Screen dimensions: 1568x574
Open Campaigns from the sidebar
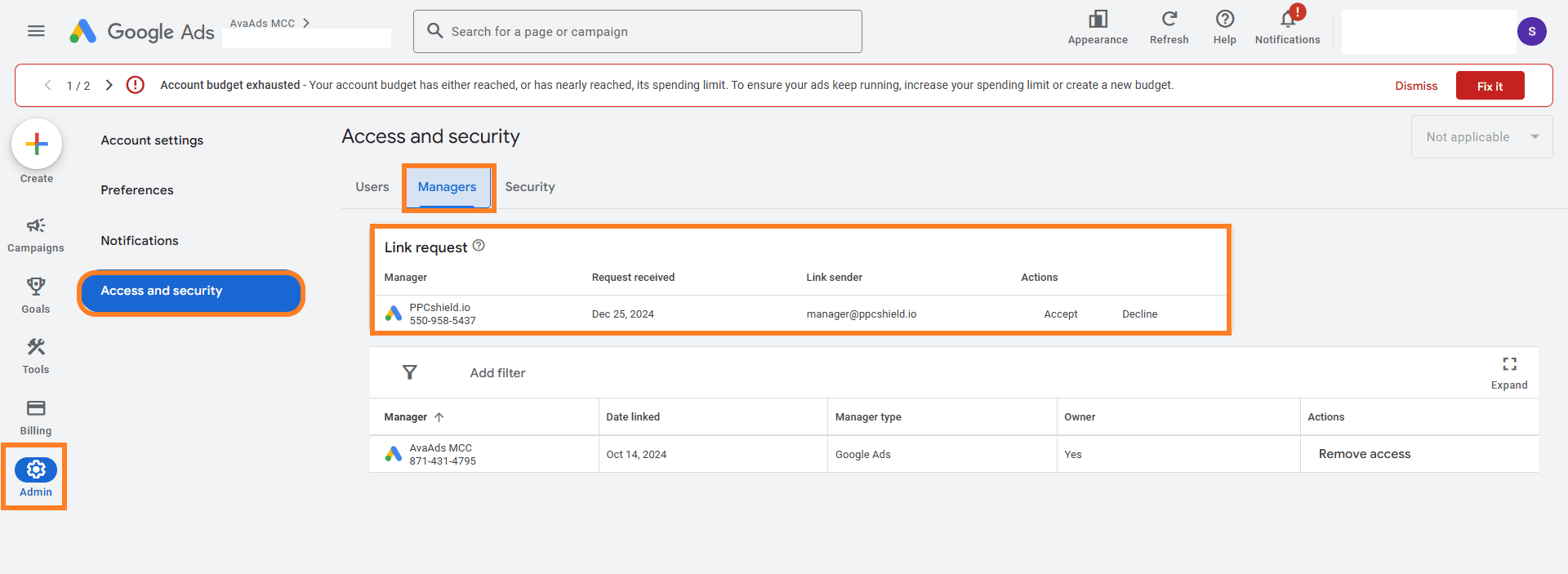[x=36, y=226]
